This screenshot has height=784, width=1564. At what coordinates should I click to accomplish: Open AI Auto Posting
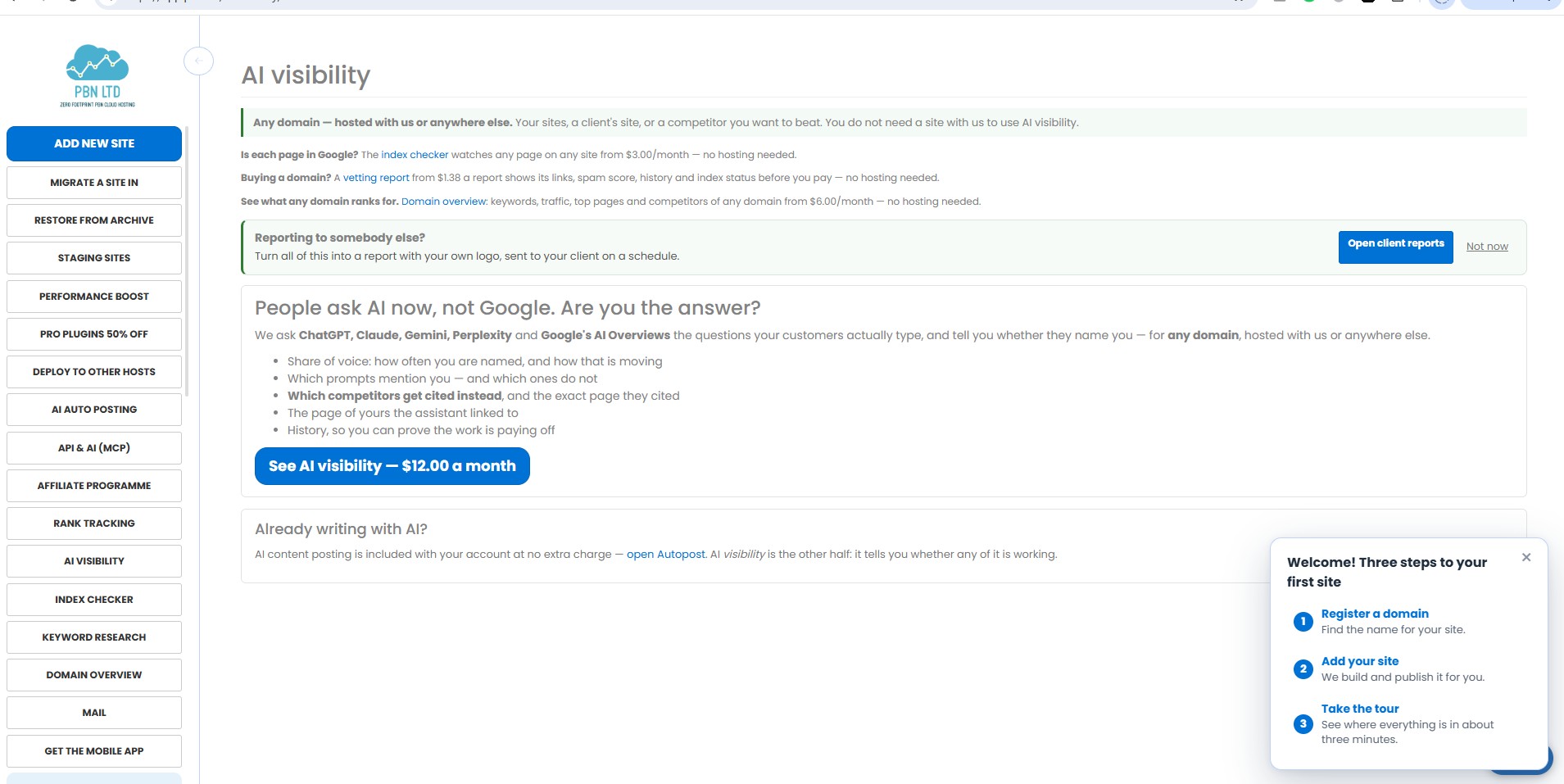pos(94,410)
